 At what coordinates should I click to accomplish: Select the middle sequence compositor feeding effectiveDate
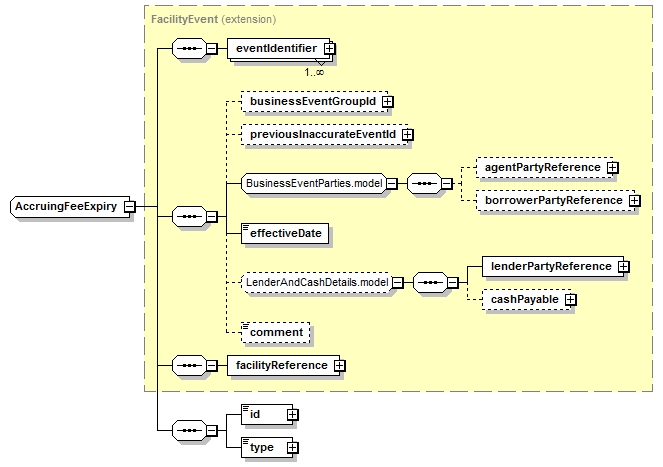[x=189, y=217]
